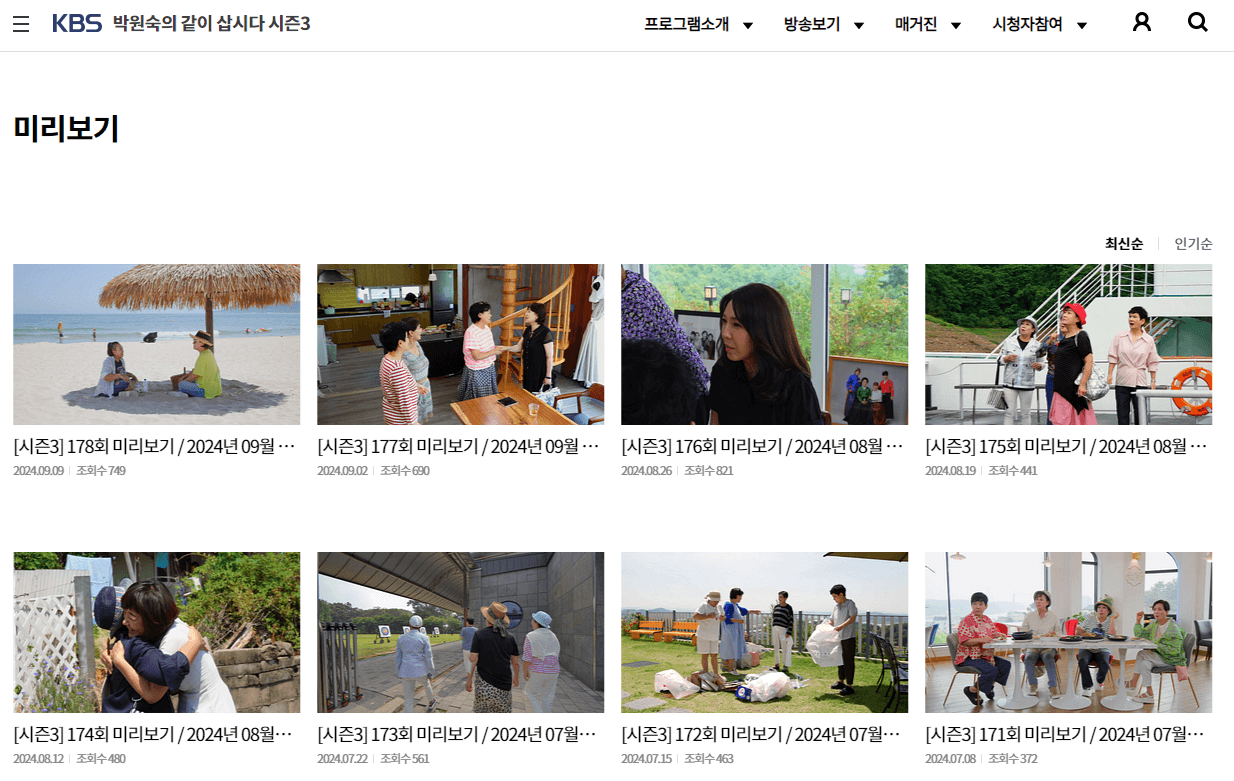Open the 174회 hugging thumbnail
1234x781 pixels.
click(156, 632)
